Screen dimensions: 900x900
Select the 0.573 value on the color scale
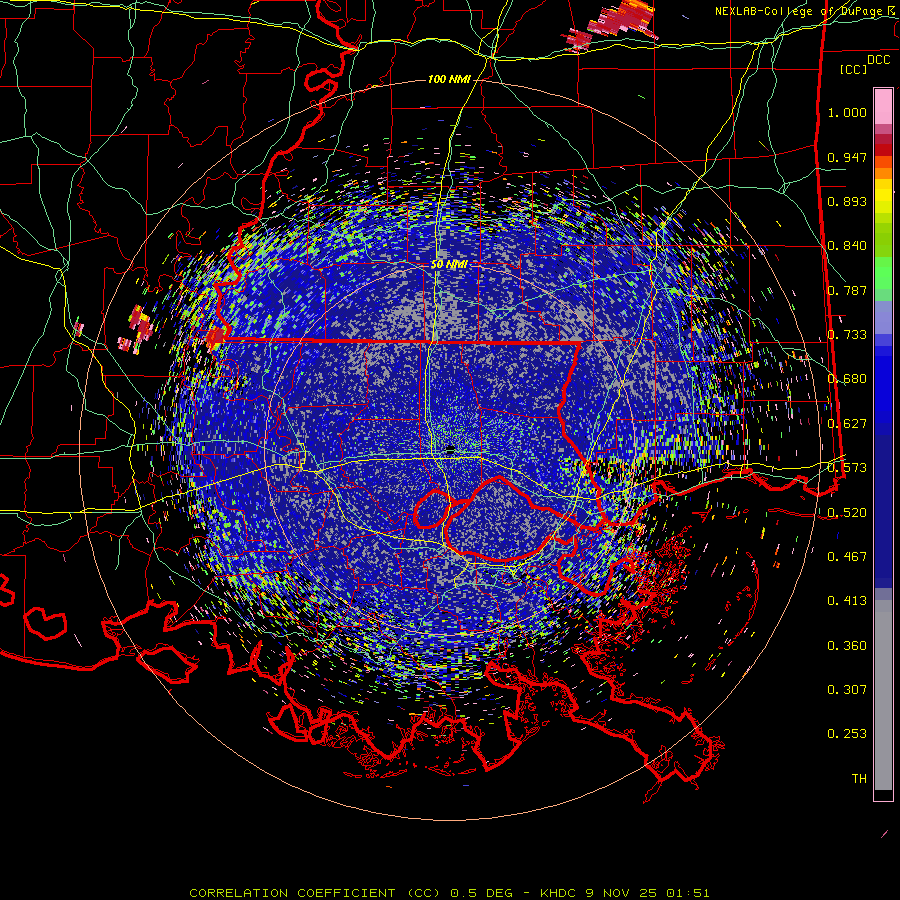coord(847,468)
